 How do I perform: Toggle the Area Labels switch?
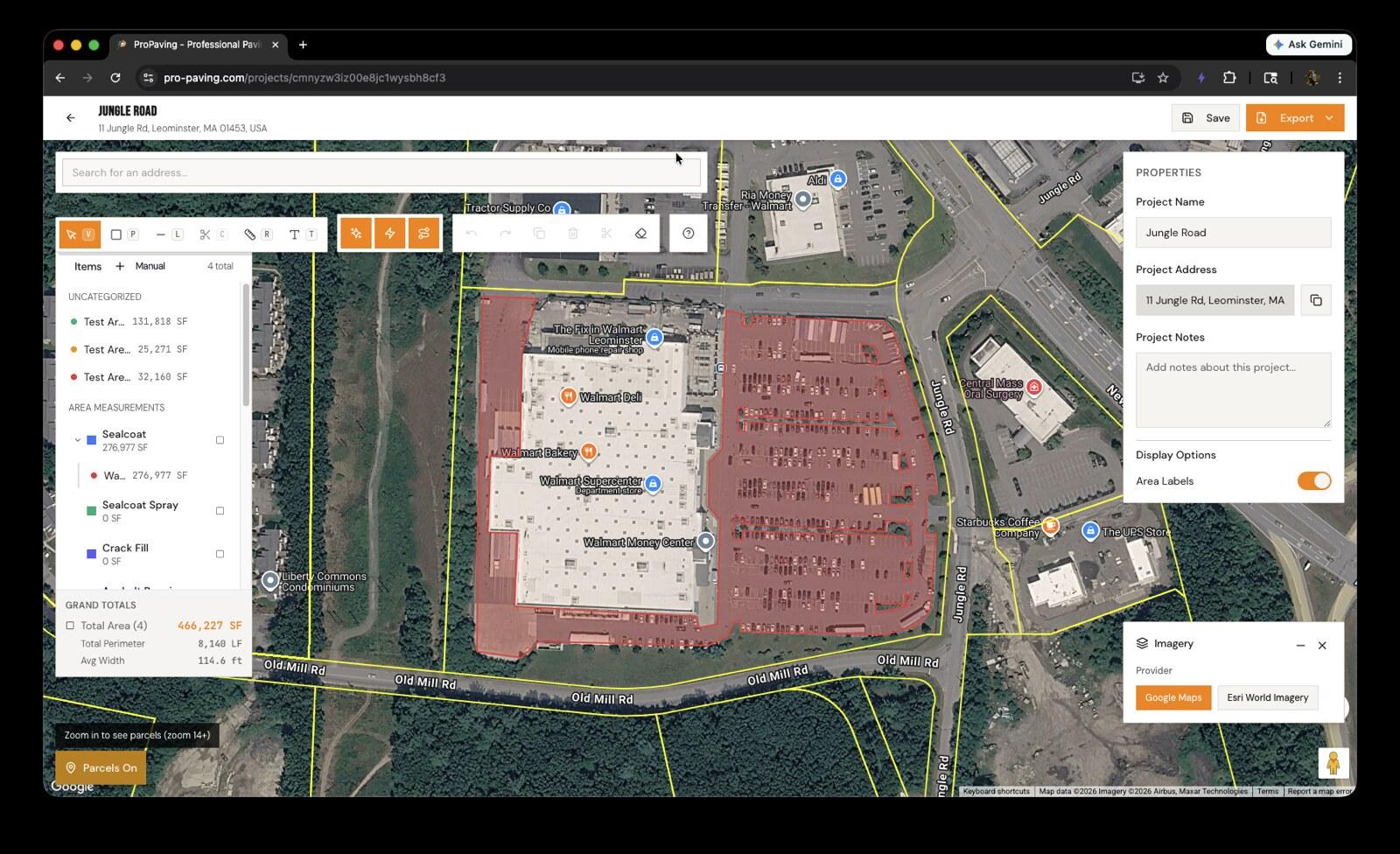(x=1314, y=481)
